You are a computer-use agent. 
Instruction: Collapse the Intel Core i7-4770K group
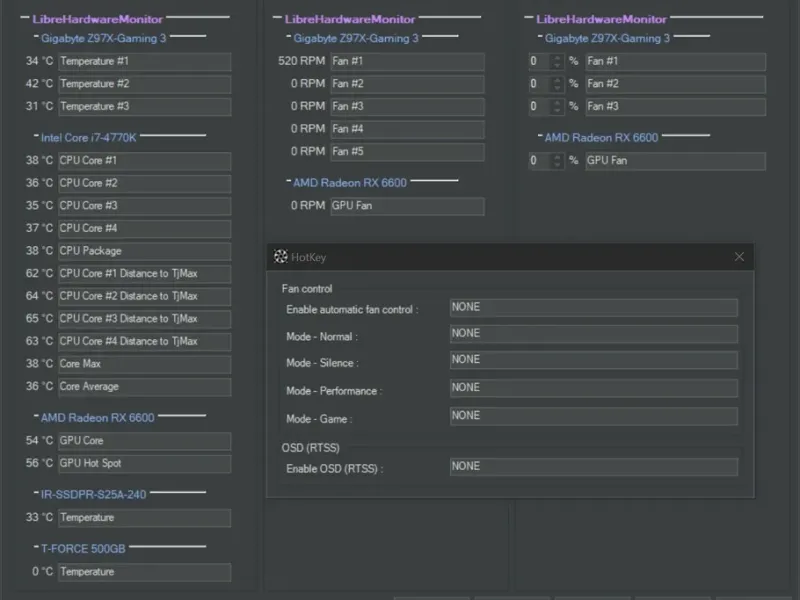pos(36,136)
